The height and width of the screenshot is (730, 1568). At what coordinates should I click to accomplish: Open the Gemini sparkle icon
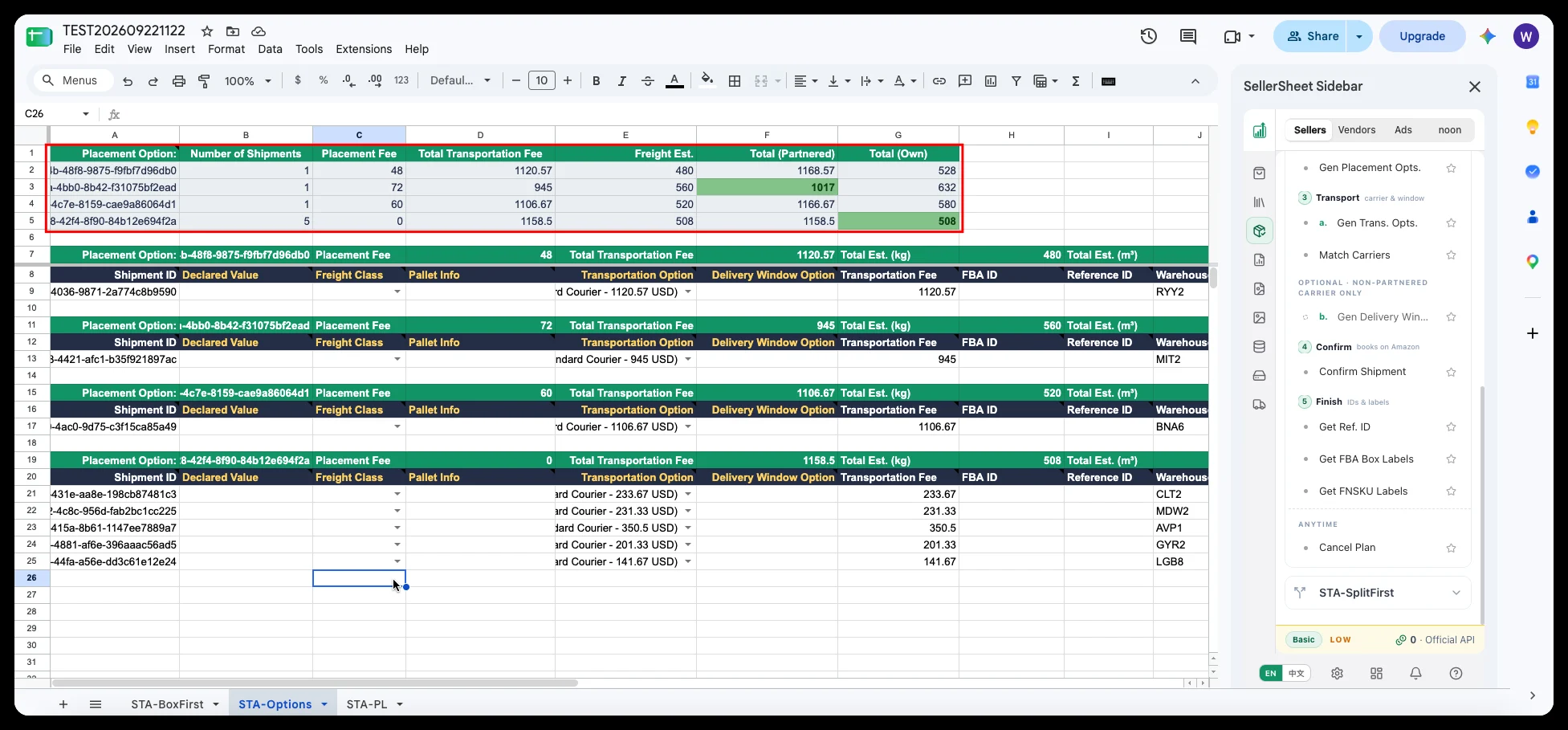tap(1488, 36)
